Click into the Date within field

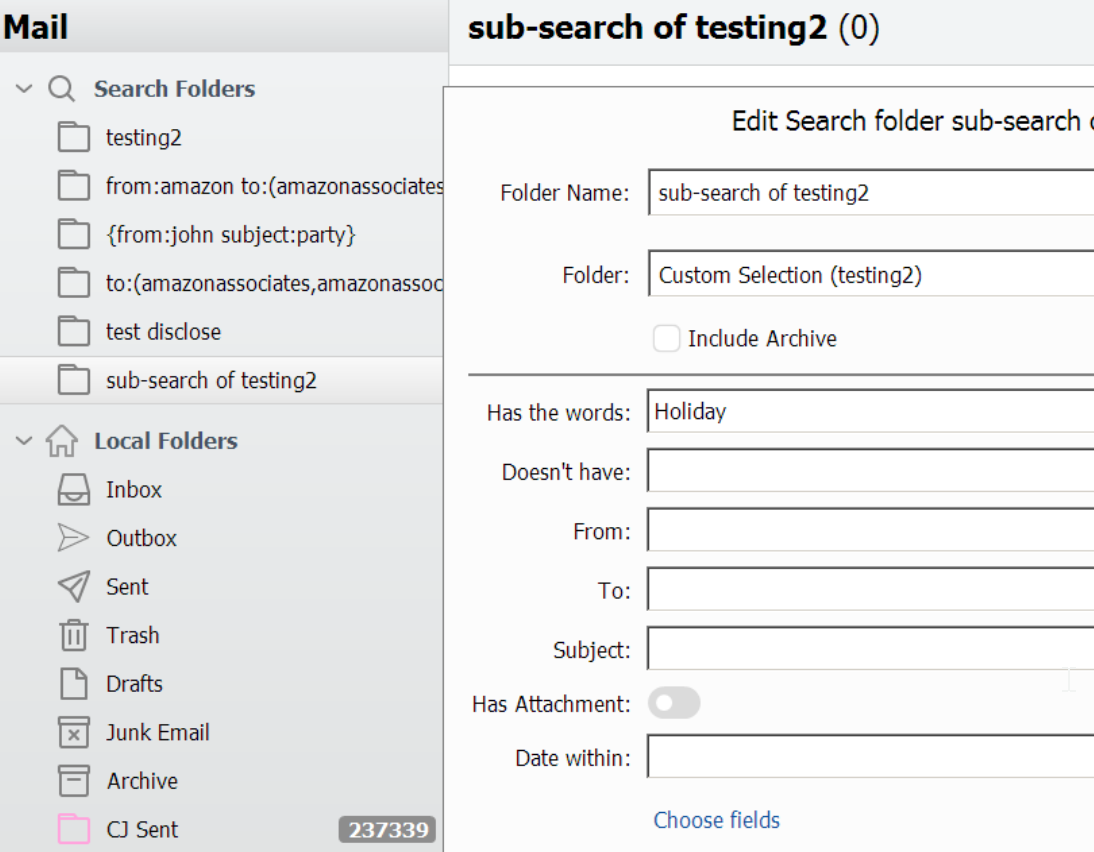(871, 756)
